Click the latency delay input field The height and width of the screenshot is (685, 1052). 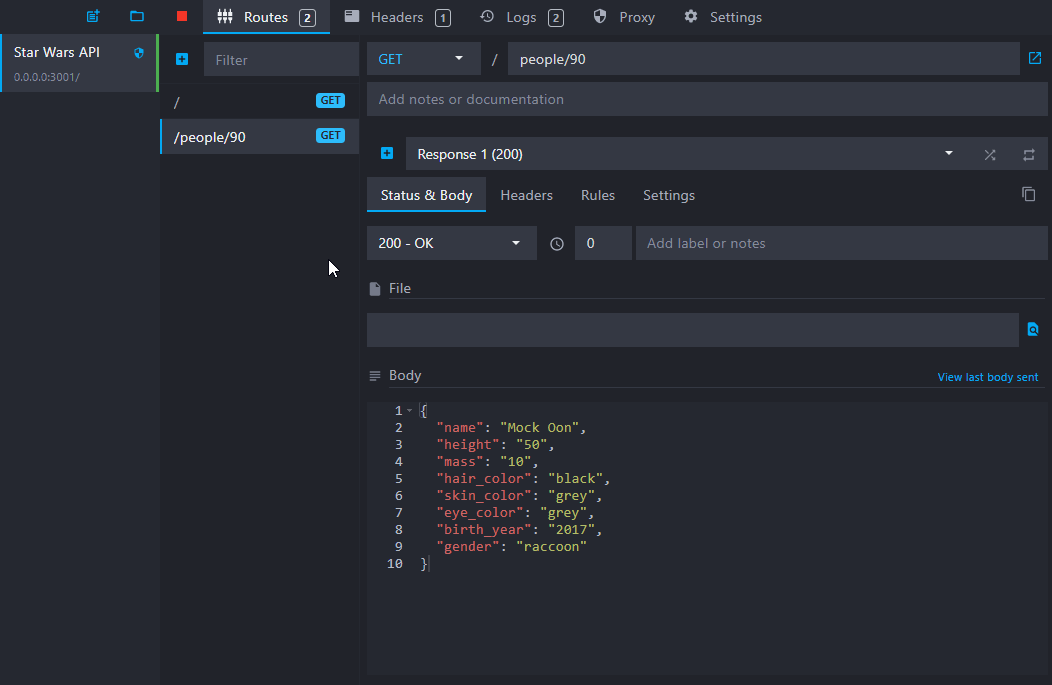(x=602, y=243)
